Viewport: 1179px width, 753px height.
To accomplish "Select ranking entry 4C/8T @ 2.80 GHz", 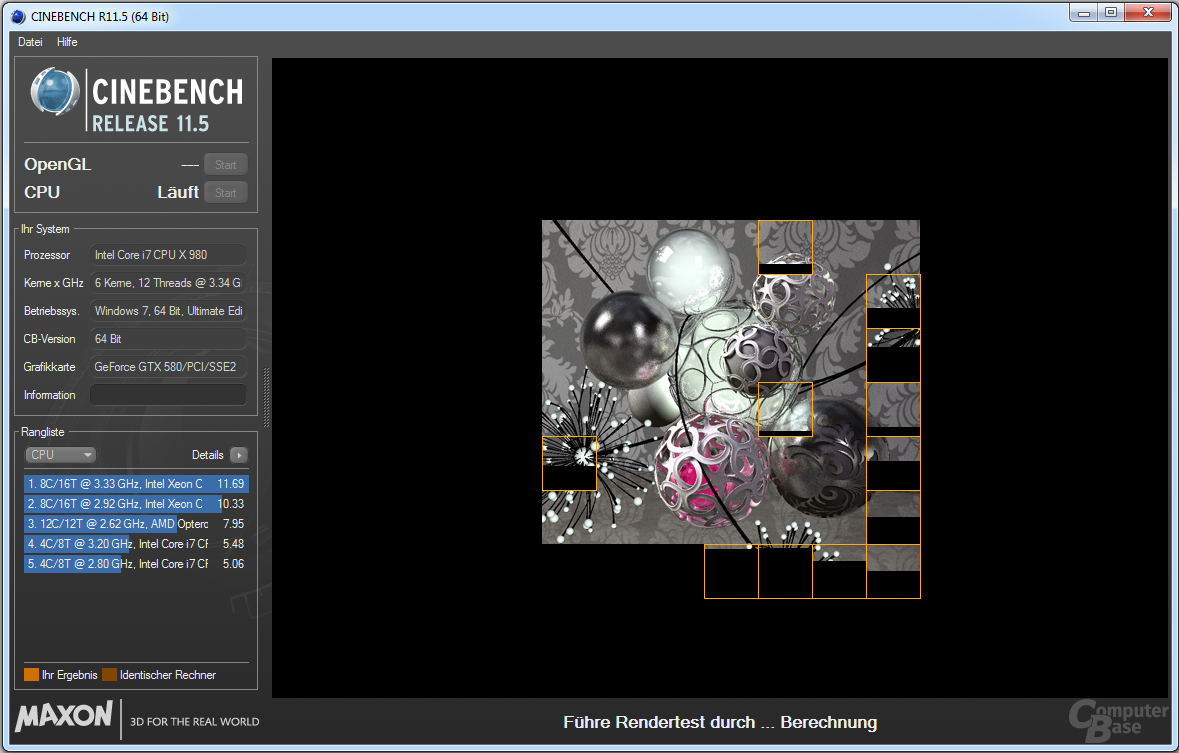I will (136, 563).
